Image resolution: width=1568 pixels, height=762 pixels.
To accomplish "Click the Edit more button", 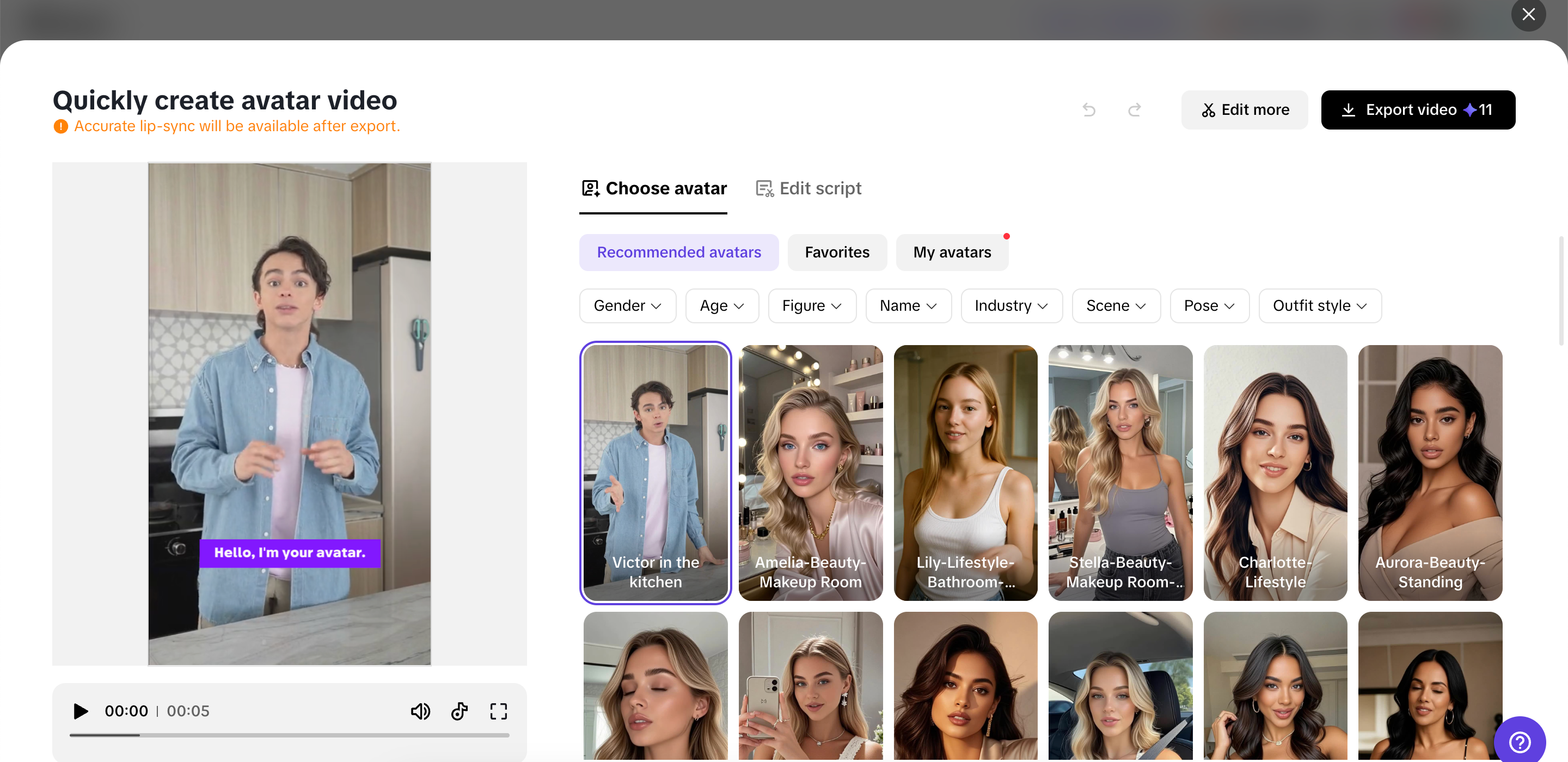I will (x=1244, y=109).
